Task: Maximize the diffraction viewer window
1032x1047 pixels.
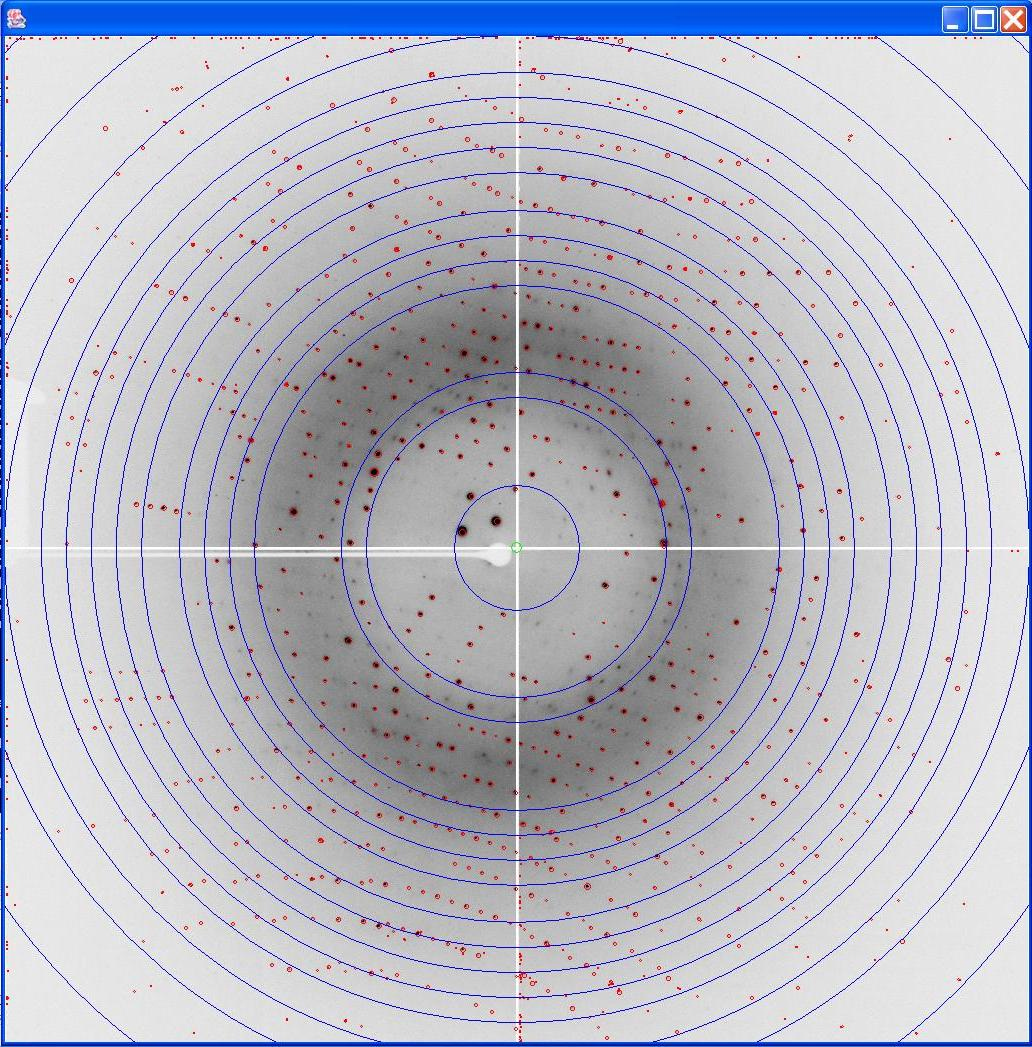Action: click(x=984, y=19)
